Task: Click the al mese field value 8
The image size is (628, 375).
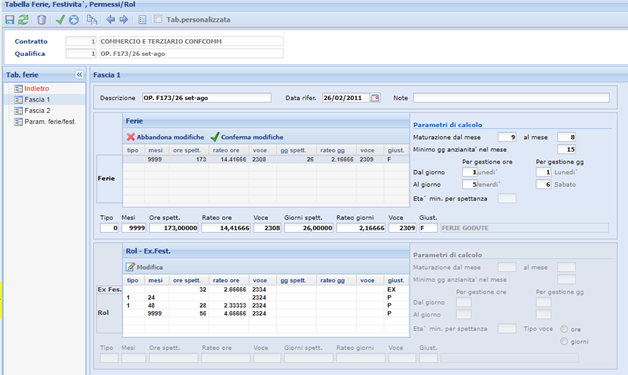Action: pyautogui.click(x=566, y=137)
